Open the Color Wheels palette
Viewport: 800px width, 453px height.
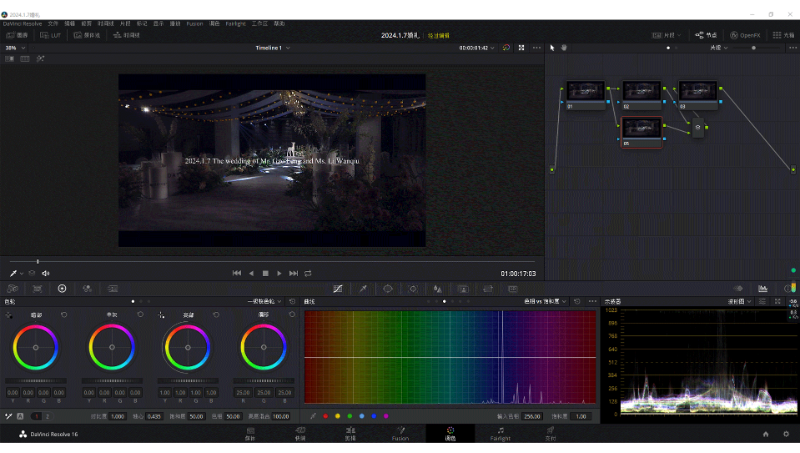[62, 289]
